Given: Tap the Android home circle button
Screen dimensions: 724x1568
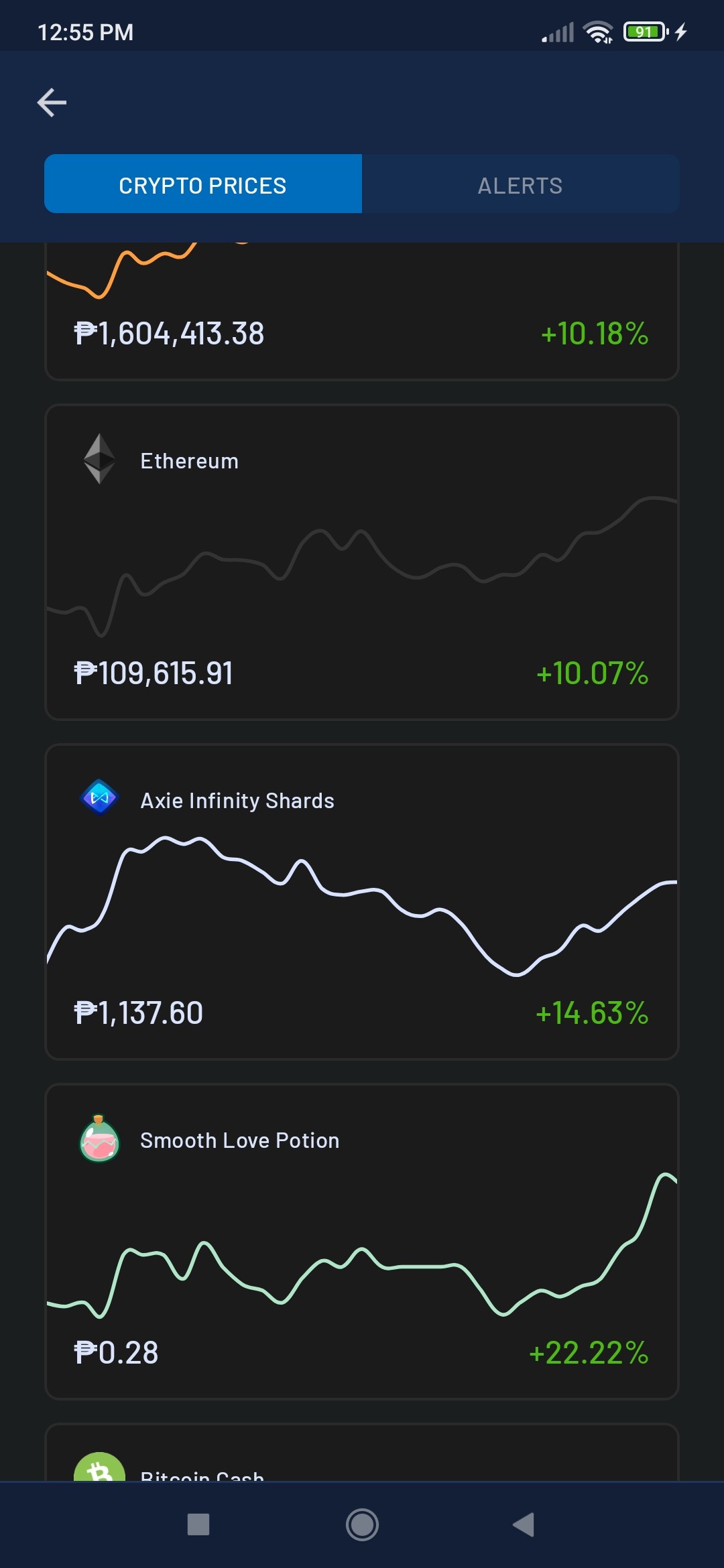Looking at the screenshot, I should point(362,1524).
